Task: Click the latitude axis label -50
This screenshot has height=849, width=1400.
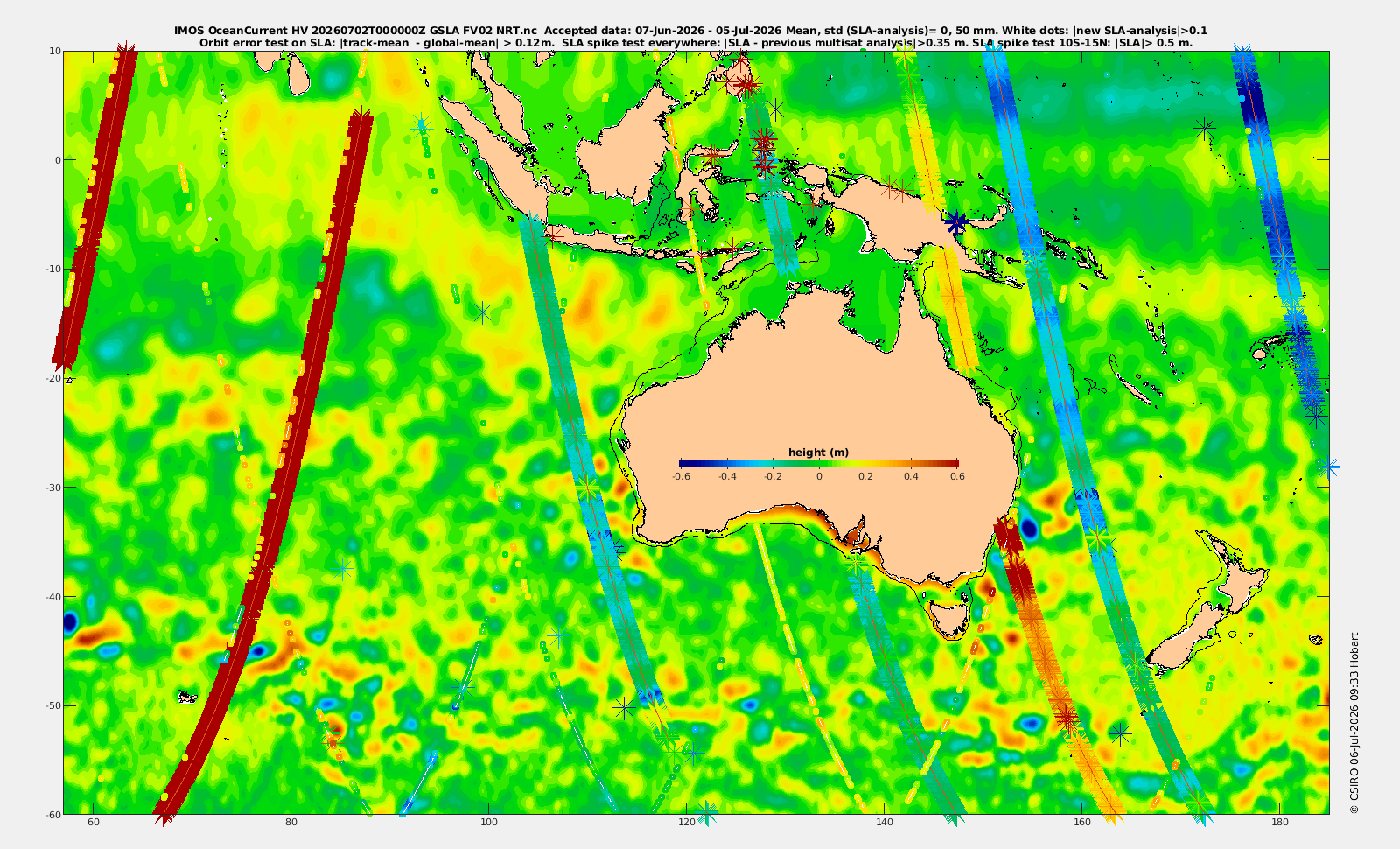Action: [52, 705]
